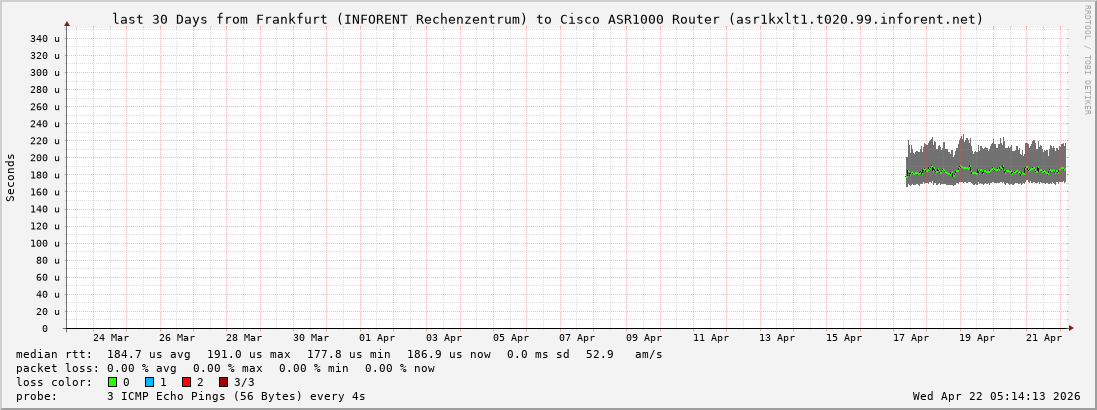Click the x-axis arrowhead at the right end
Viewport: 1097px width, 410px height.
point(1070,328)
